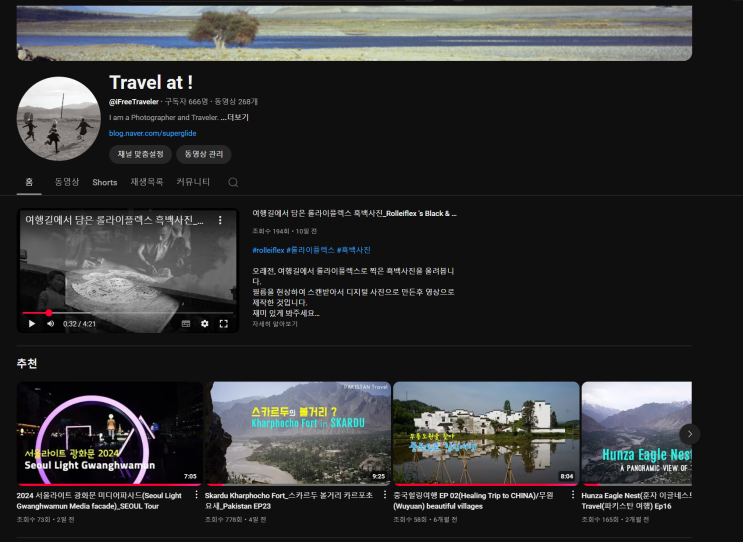
Task: Open options menu for Wuyuan healing trip video
Action: click(573, 495)
